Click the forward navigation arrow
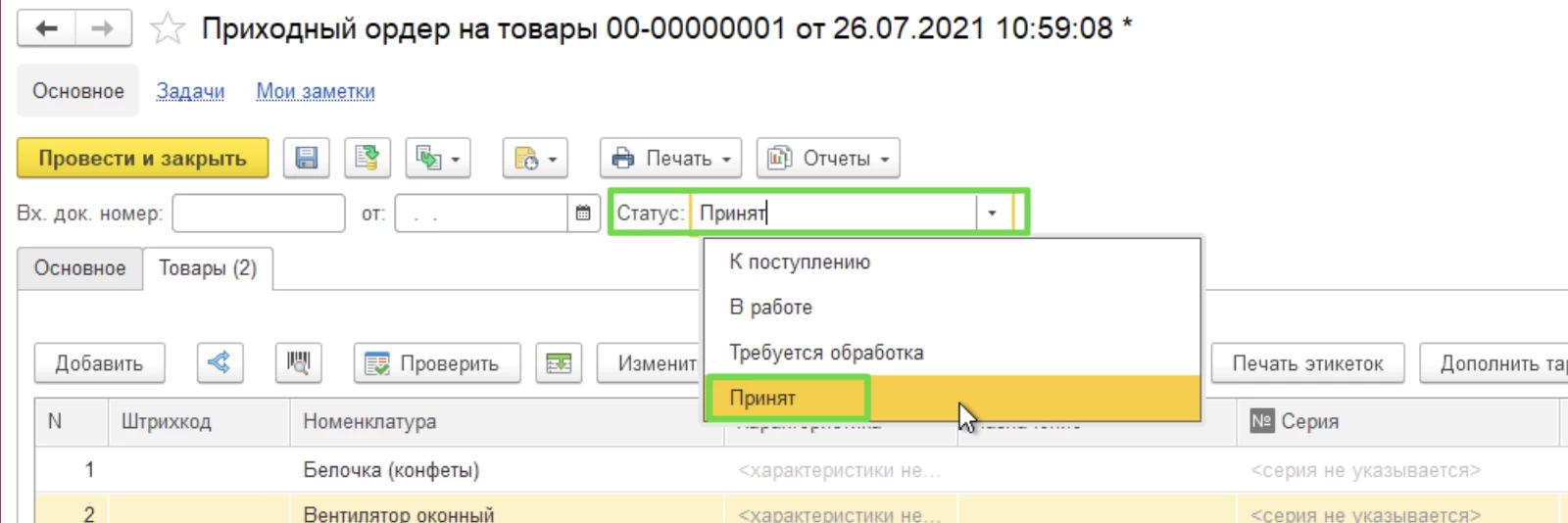1568x523 pixels. point(102,28)
